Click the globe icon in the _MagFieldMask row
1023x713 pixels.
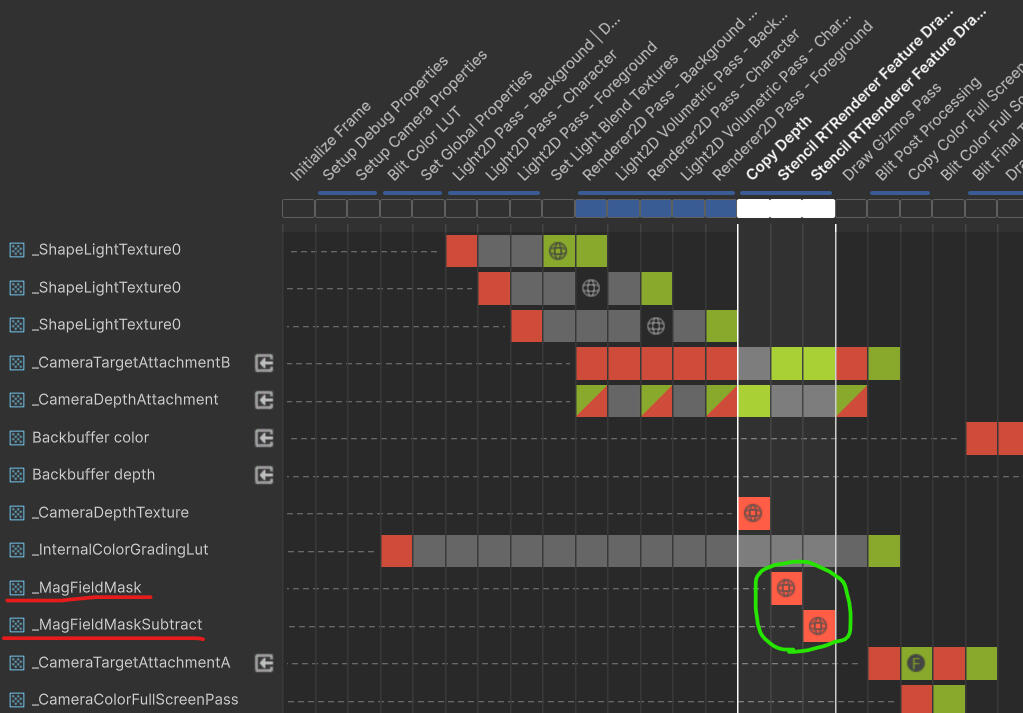pyautogui.click(x=786, y=588)
